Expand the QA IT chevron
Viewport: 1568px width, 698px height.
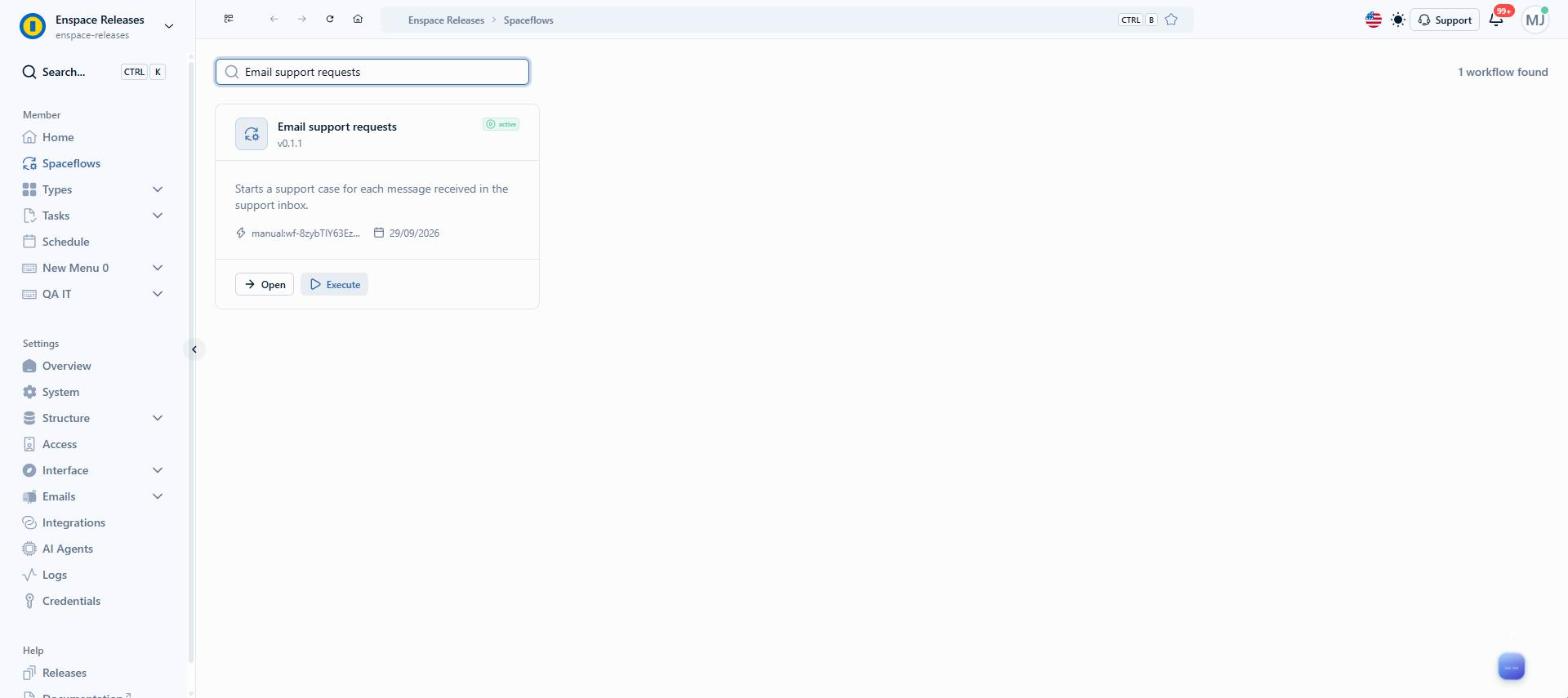(157, 293)
